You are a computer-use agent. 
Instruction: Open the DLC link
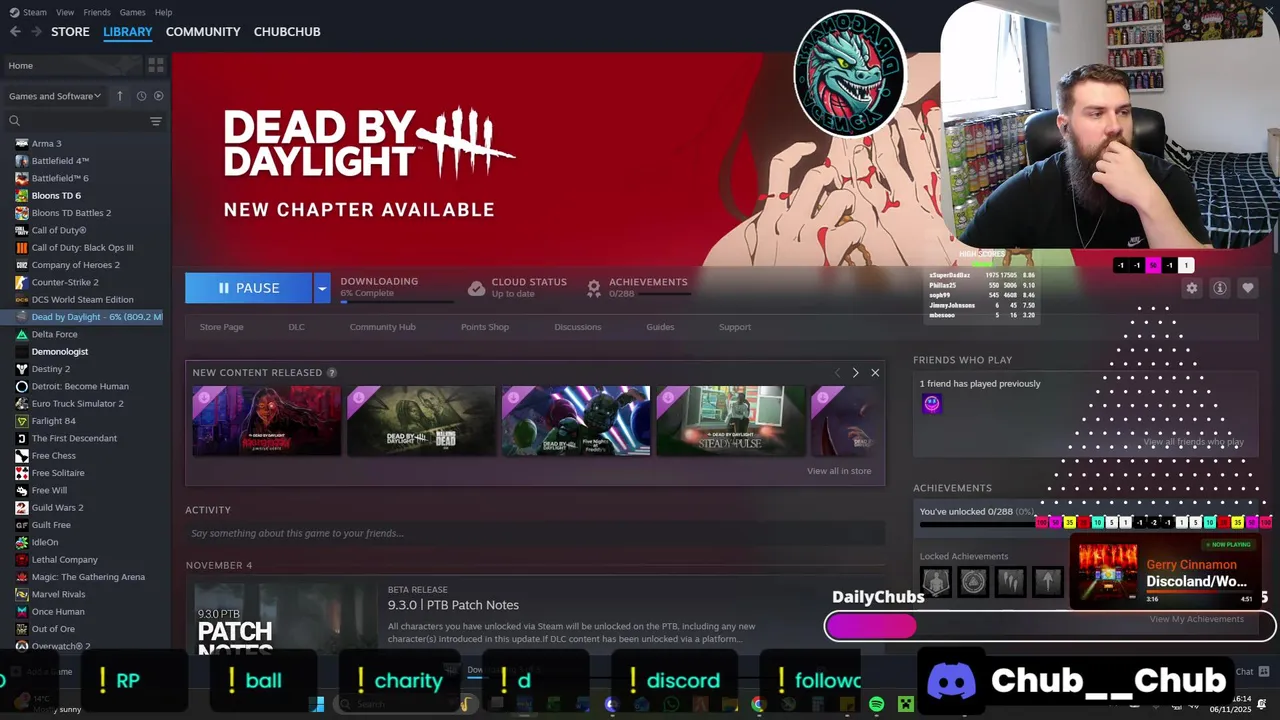[x=297, y=327]
